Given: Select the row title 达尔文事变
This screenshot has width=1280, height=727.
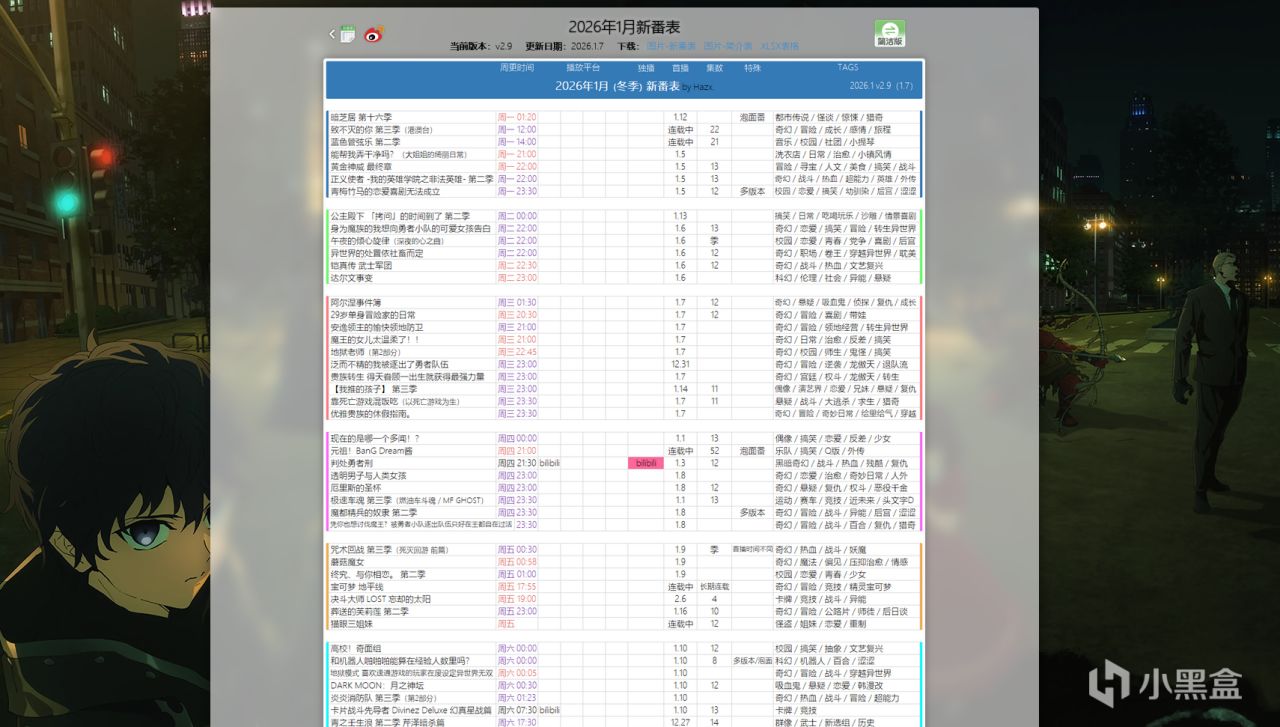Looking at the screenshot, I should (x=351, y=278).
